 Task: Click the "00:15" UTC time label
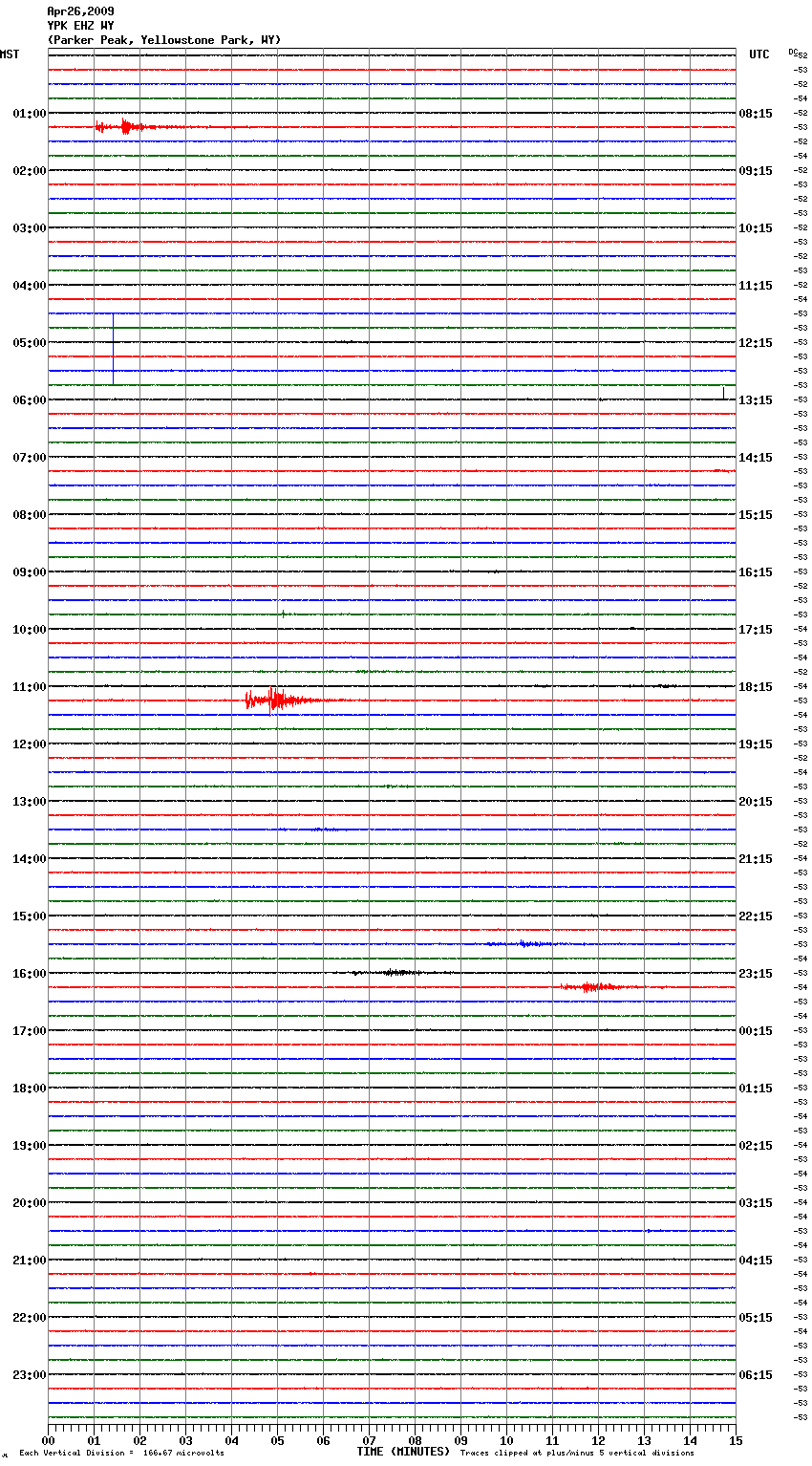point(756,1031)
